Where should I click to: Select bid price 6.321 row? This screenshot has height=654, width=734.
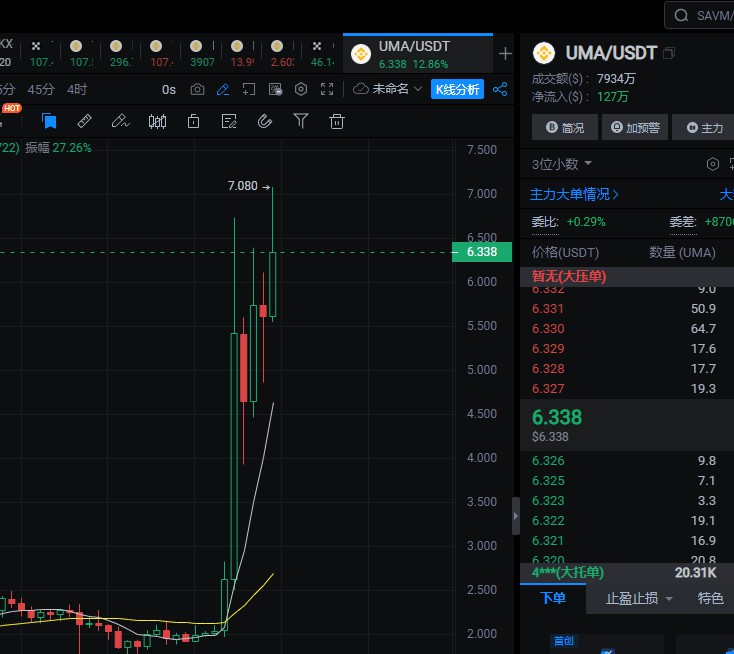(x=627, y=541)
